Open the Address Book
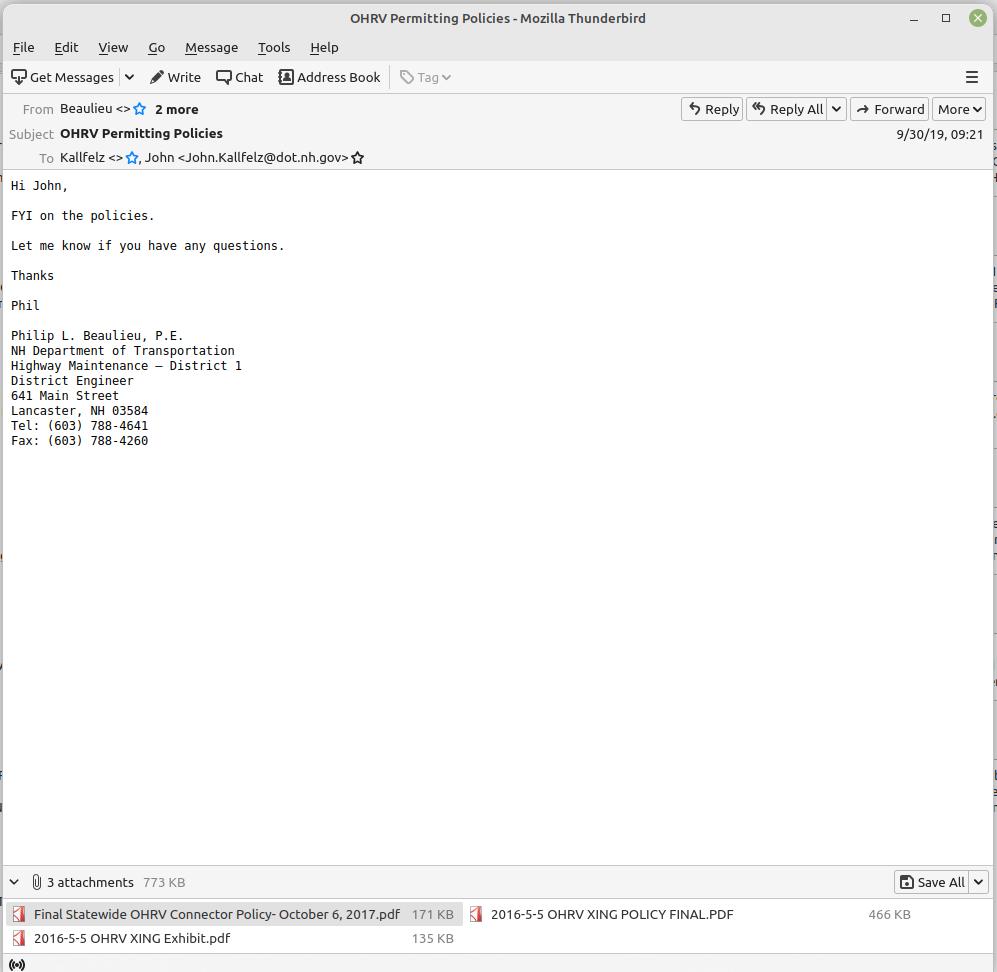 329,77
